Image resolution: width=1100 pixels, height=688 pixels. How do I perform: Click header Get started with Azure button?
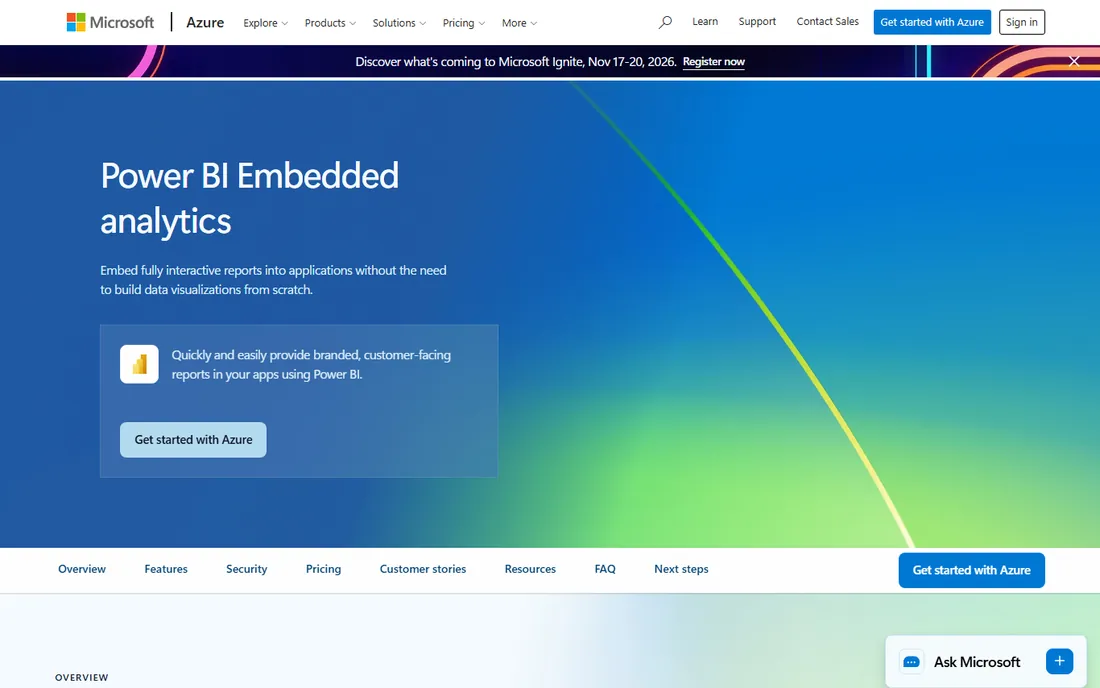932,22
